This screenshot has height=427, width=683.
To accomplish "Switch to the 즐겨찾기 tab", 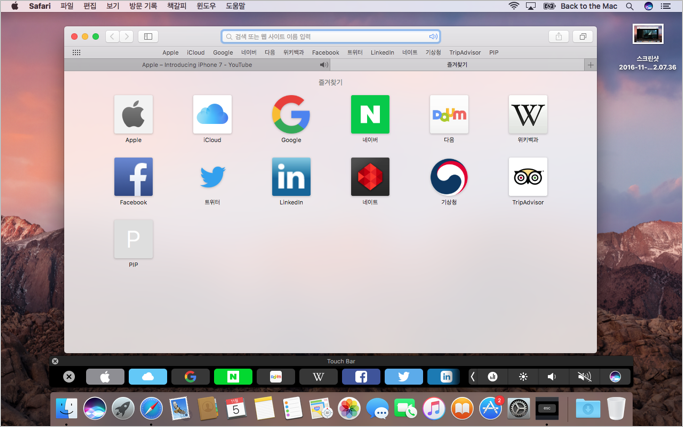I will (457, 64).
